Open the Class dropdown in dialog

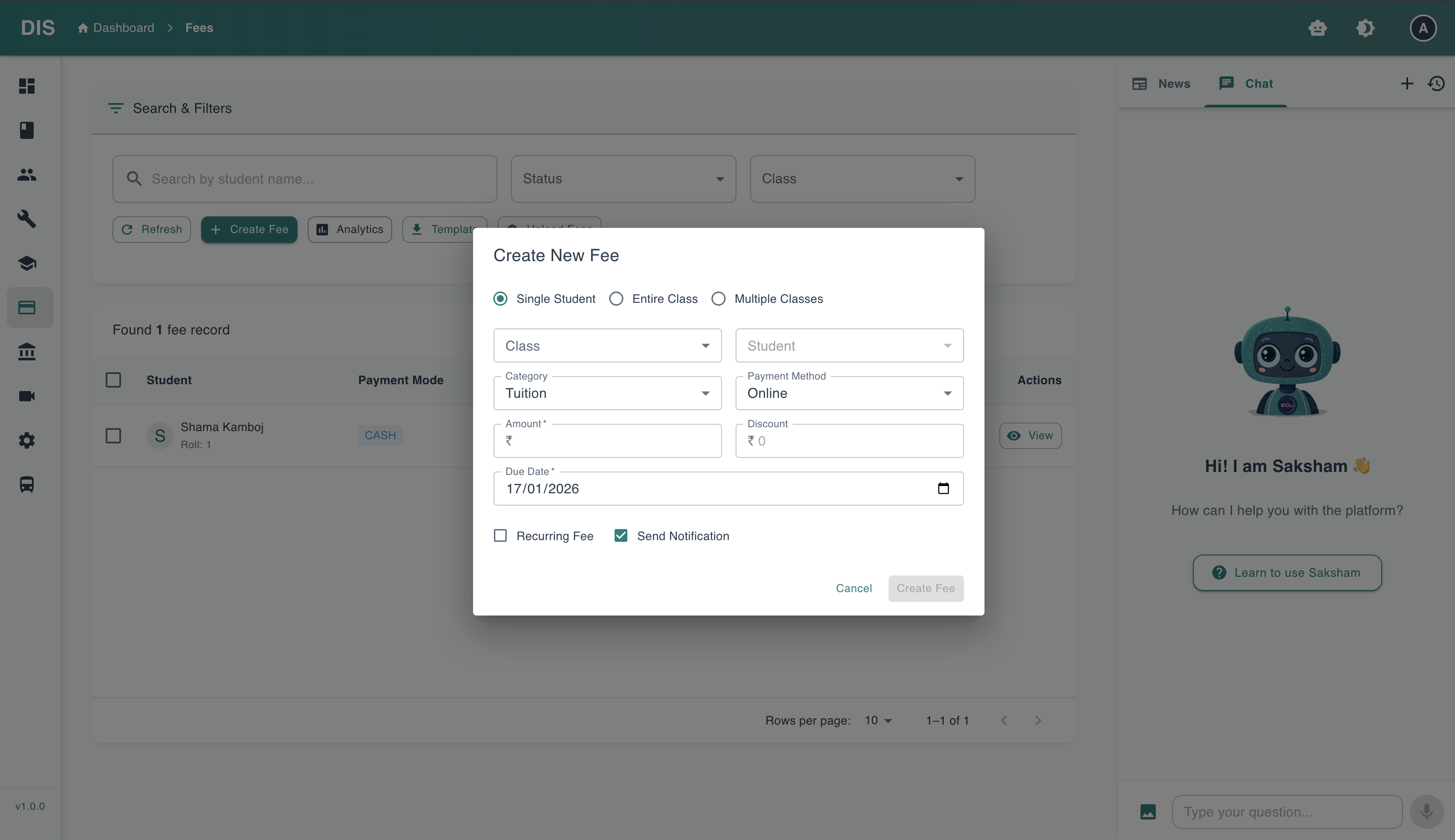tap(607, 345)
